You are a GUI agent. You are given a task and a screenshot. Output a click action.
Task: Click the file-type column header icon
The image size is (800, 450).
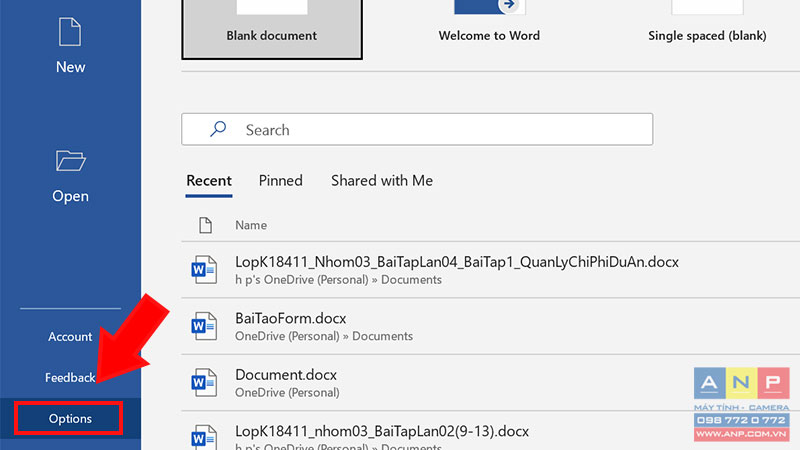coord(206,225)
